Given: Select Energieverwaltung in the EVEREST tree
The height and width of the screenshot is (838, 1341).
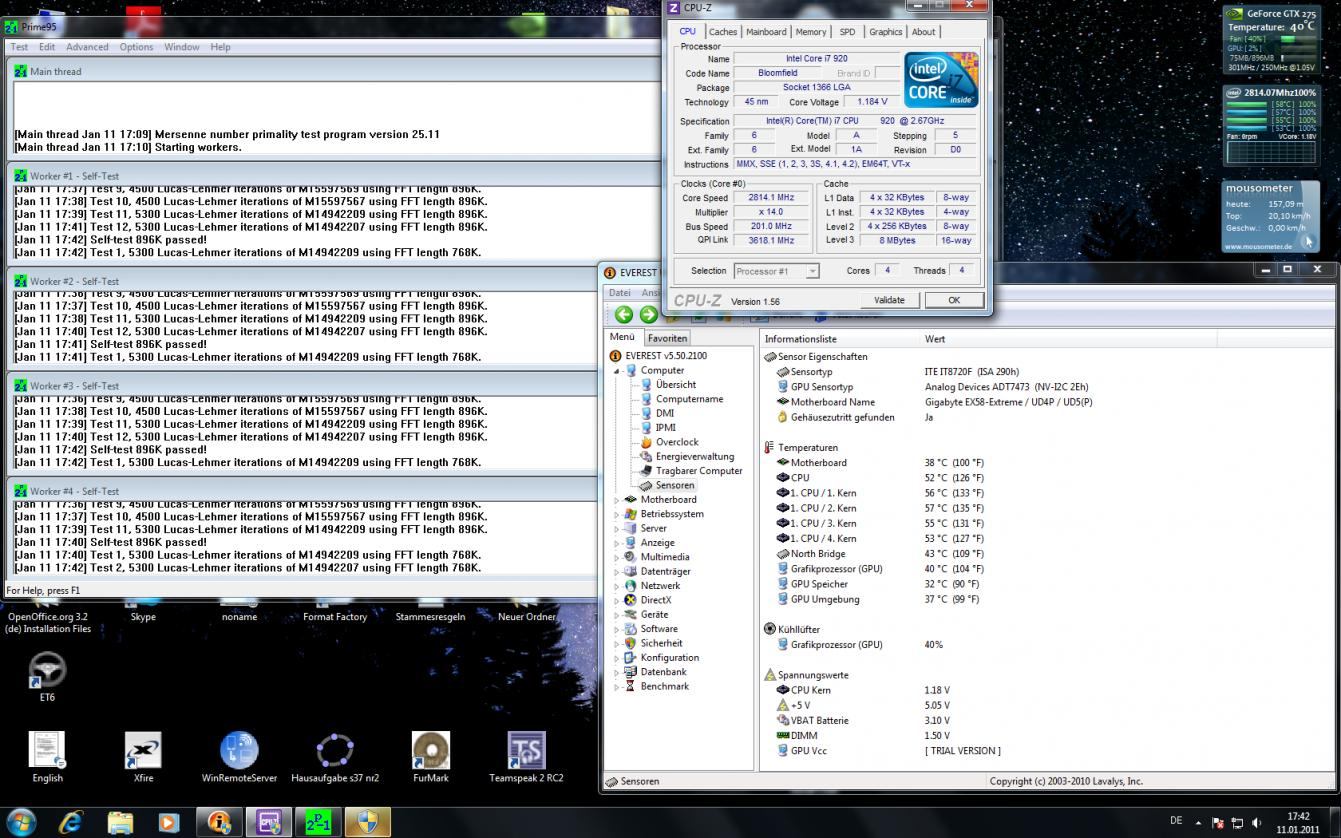Looking at the screenshot, I should point(695,457).
